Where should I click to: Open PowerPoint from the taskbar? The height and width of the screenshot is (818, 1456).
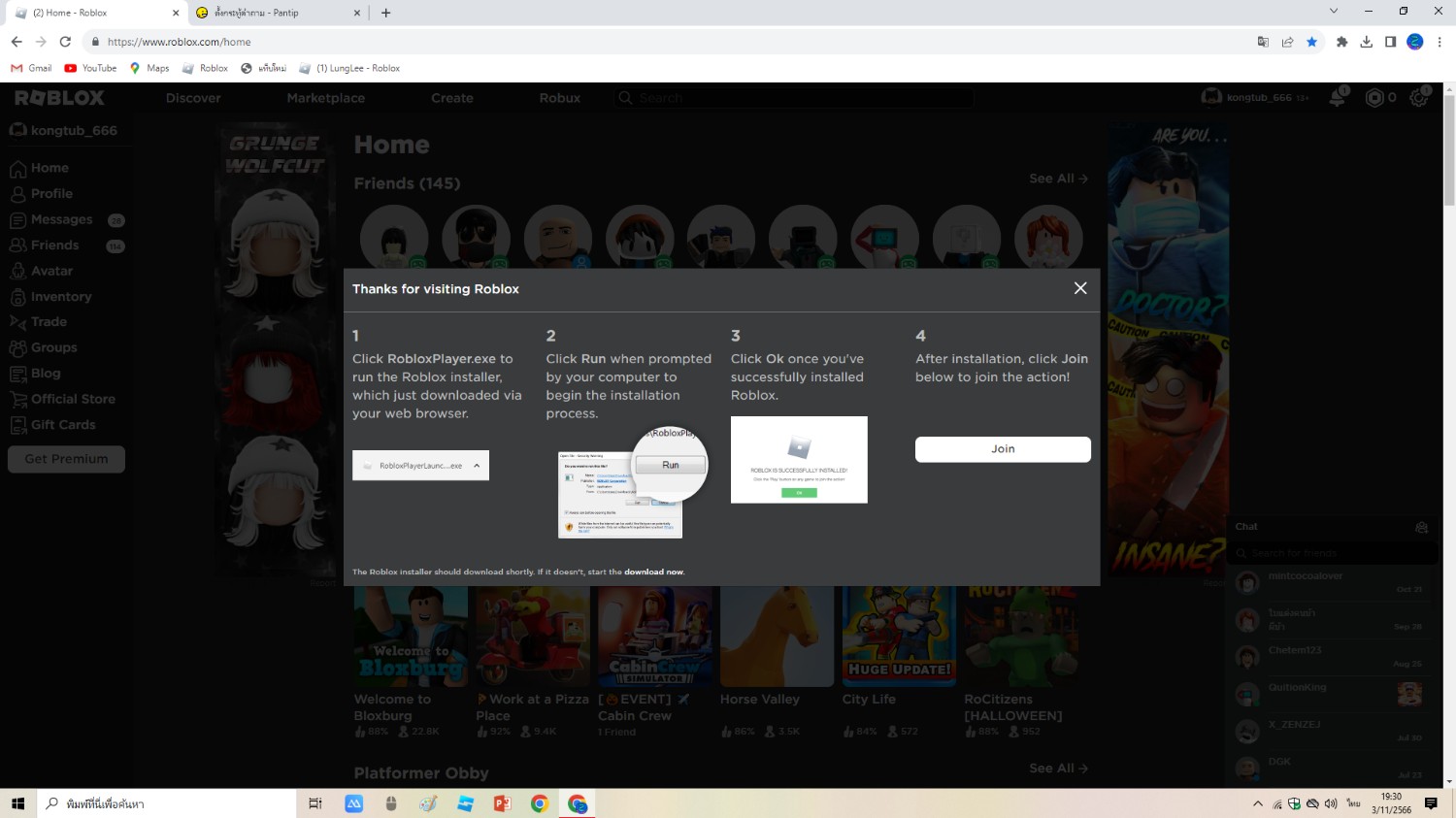click(502, 803)
